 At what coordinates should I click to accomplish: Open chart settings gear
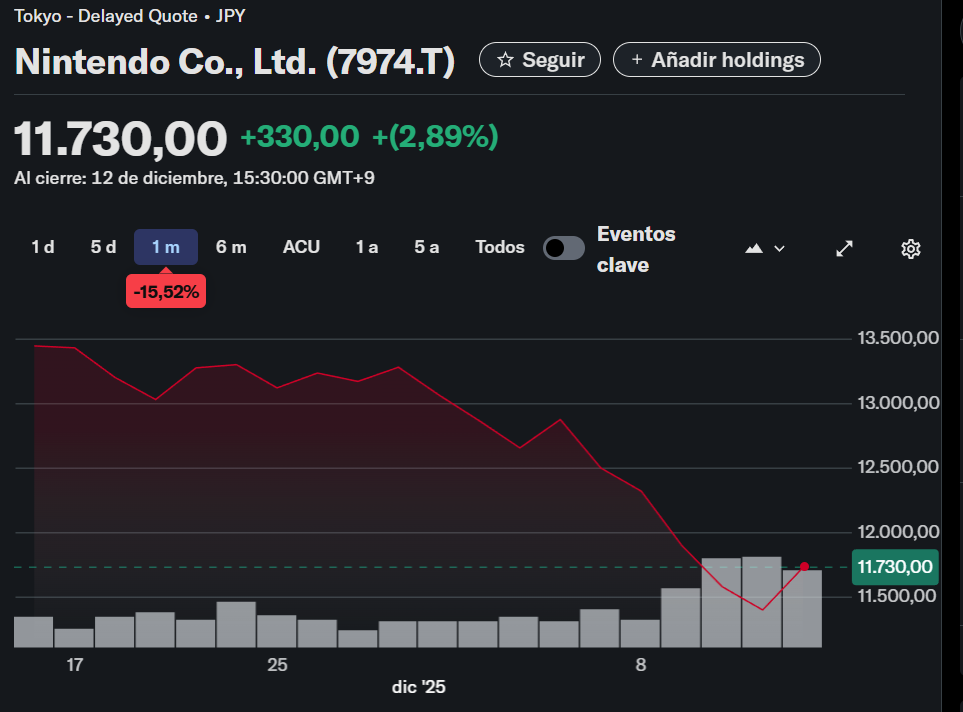tap(911, 249)
